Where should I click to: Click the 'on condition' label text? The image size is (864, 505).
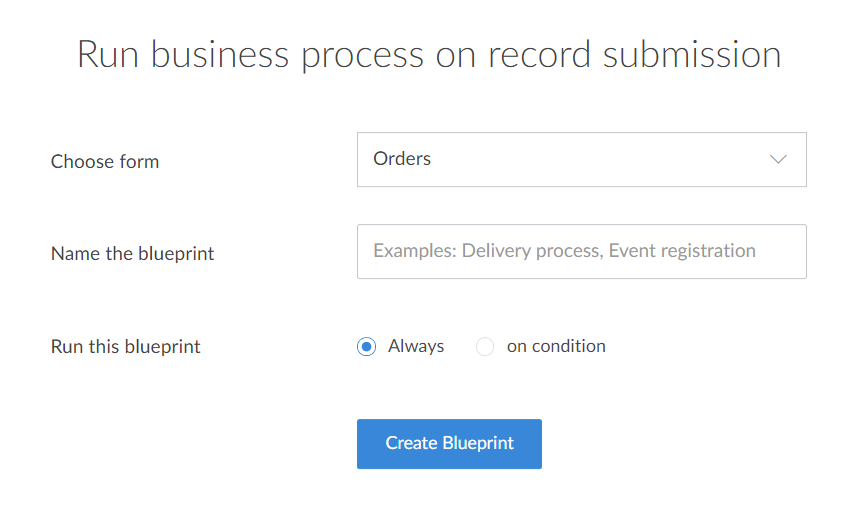(x=556, y=346)
